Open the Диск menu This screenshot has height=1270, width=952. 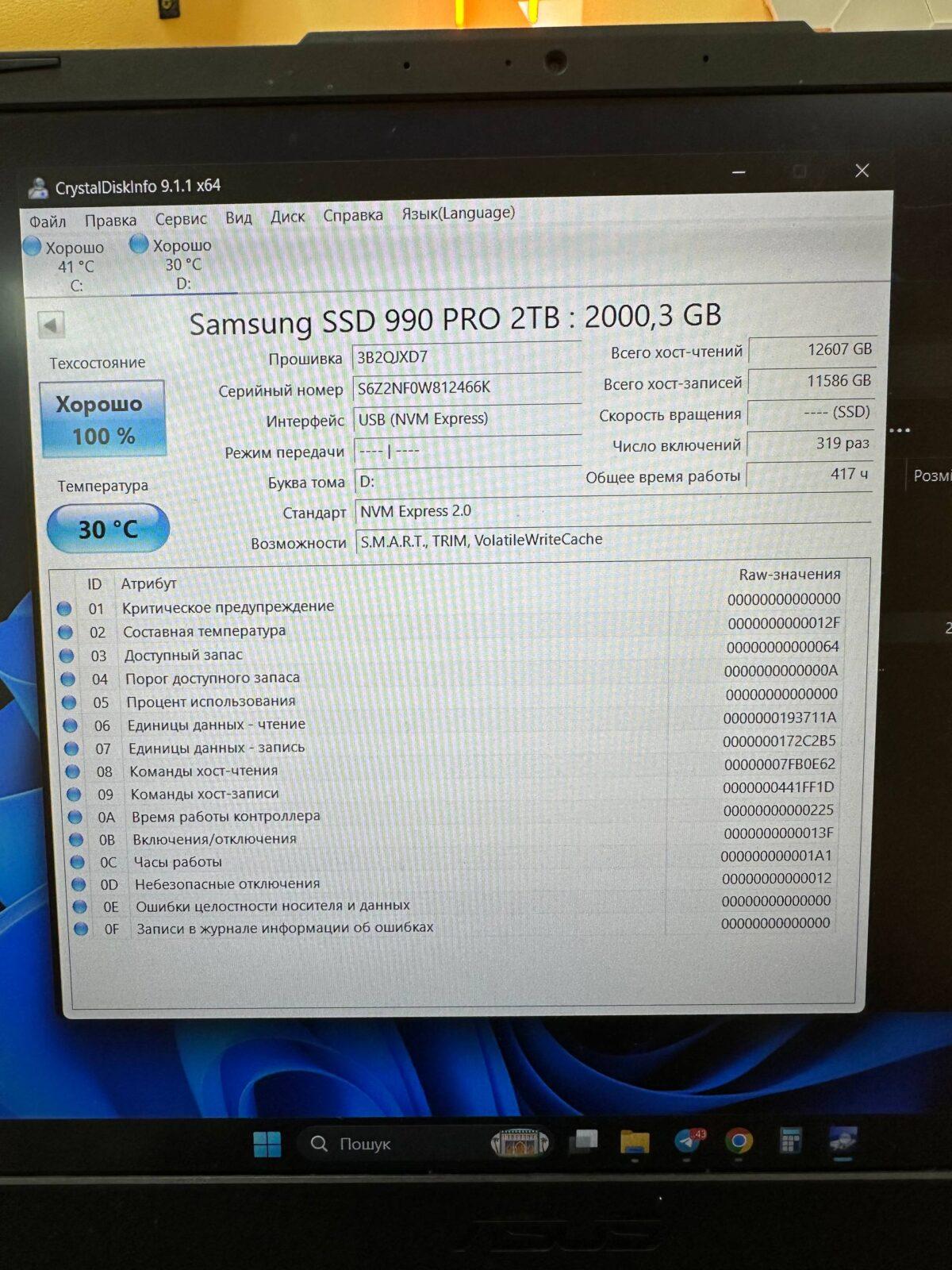point(287,216)
